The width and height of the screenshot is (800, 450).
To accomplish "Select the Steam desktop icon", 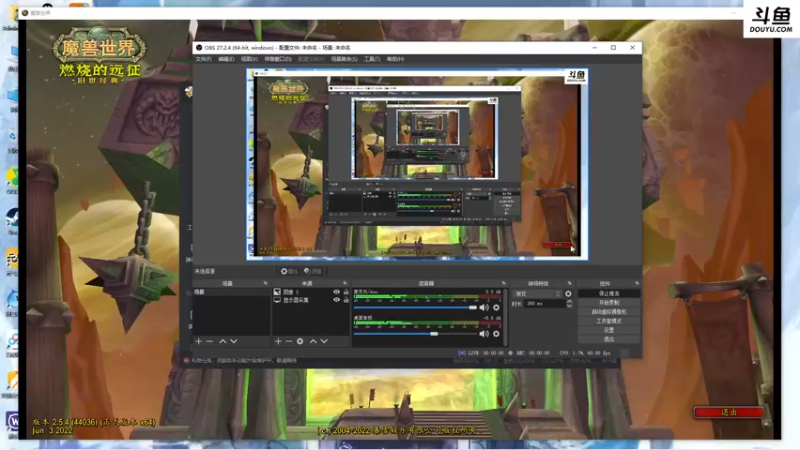I will click(x=12, y=219).
